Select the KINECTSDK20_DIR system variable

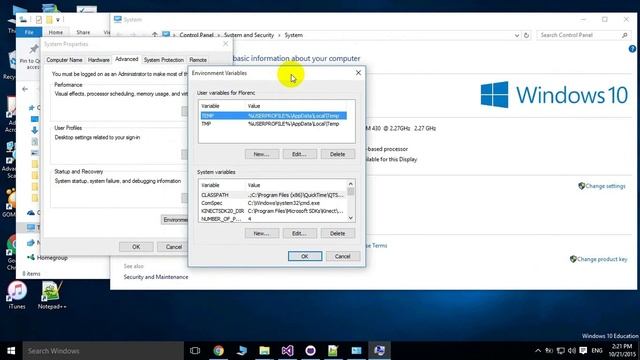273,211
